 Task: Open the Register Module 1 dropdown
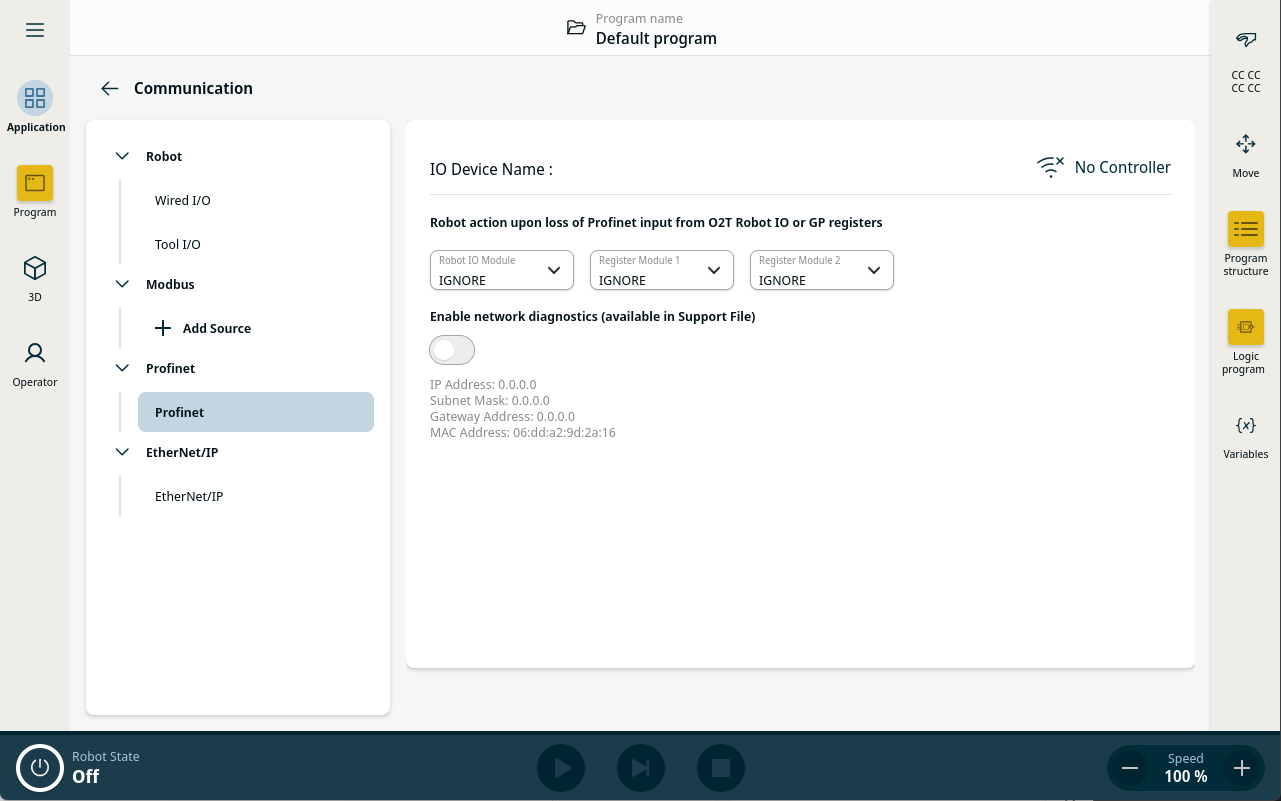point(661,270)
